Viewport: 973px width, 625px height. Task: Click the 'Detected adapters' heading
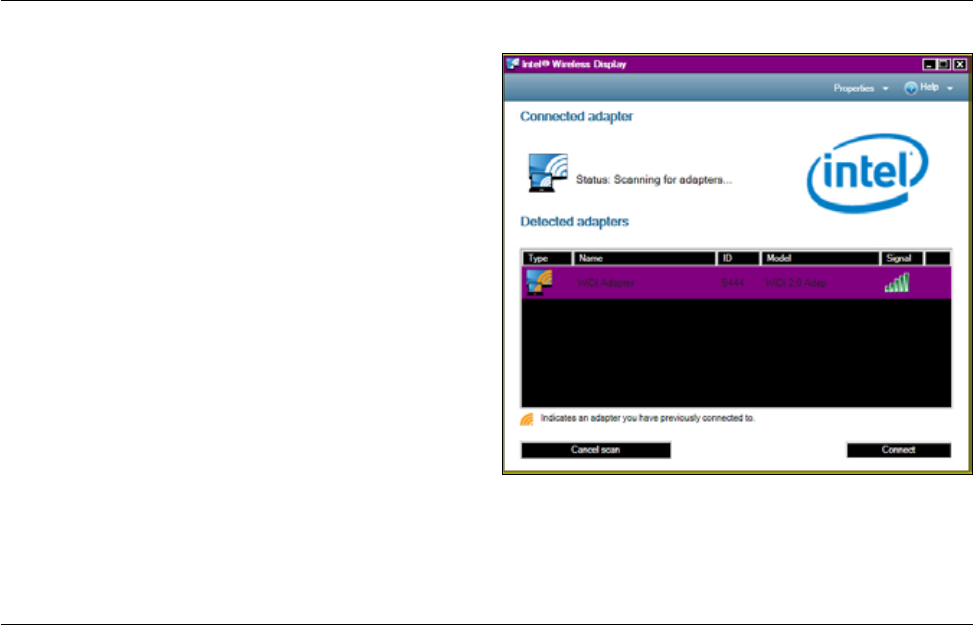click(x=575, y=222)
